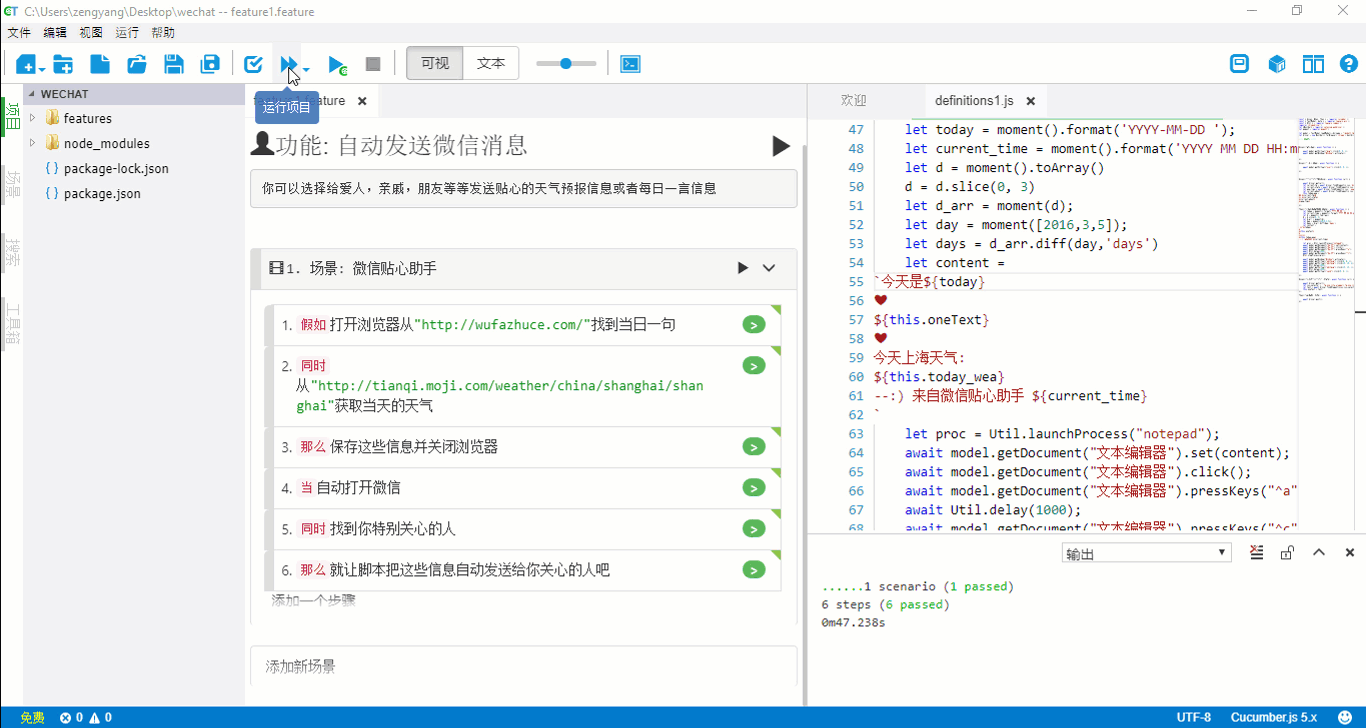Viewport: 1366px width, 728px height.
Task: Open the 编辑 menu
Action: pyautogui.click(x=55, y=33)
